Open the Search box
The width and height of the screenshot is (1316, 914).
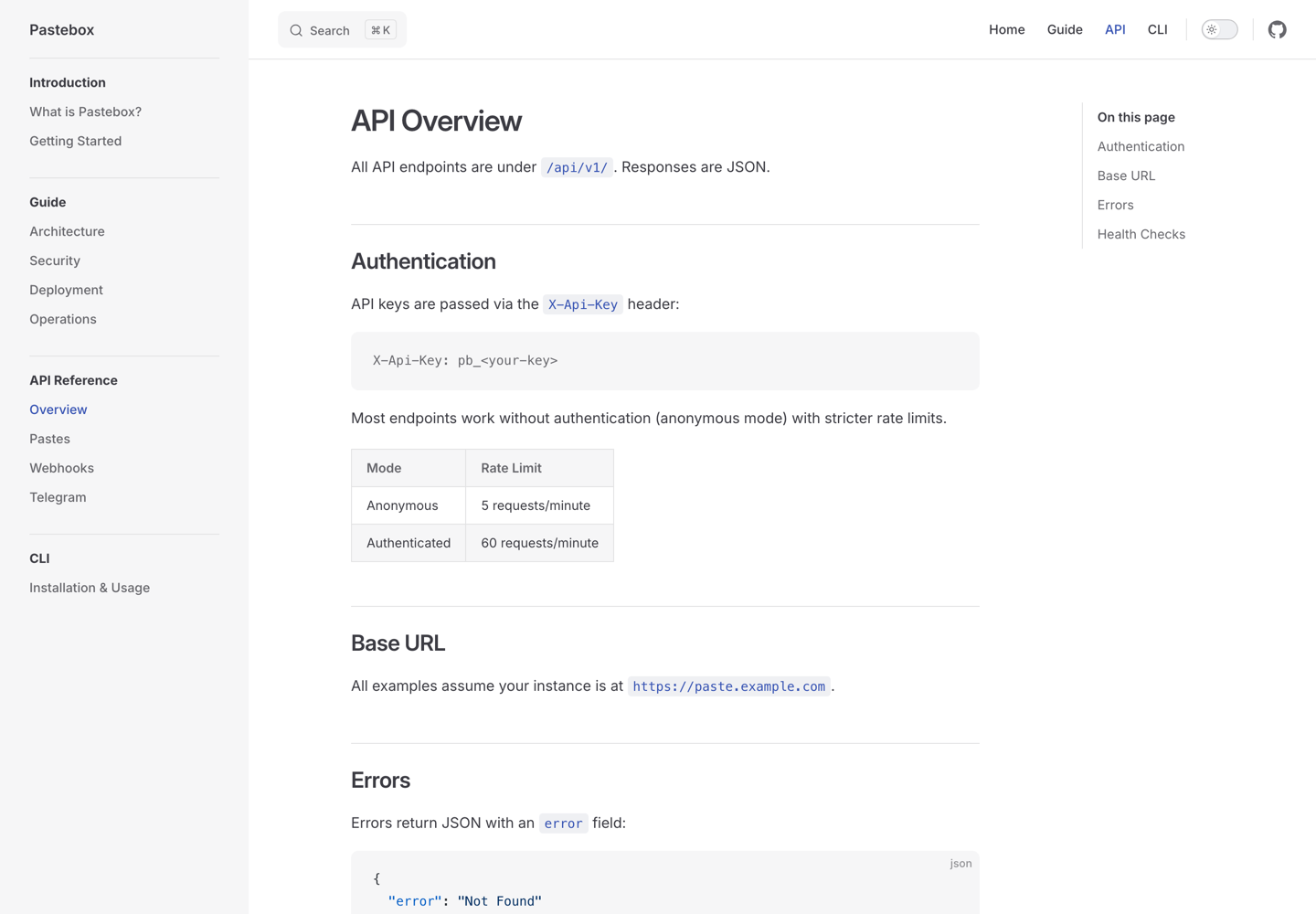(342, 30)
